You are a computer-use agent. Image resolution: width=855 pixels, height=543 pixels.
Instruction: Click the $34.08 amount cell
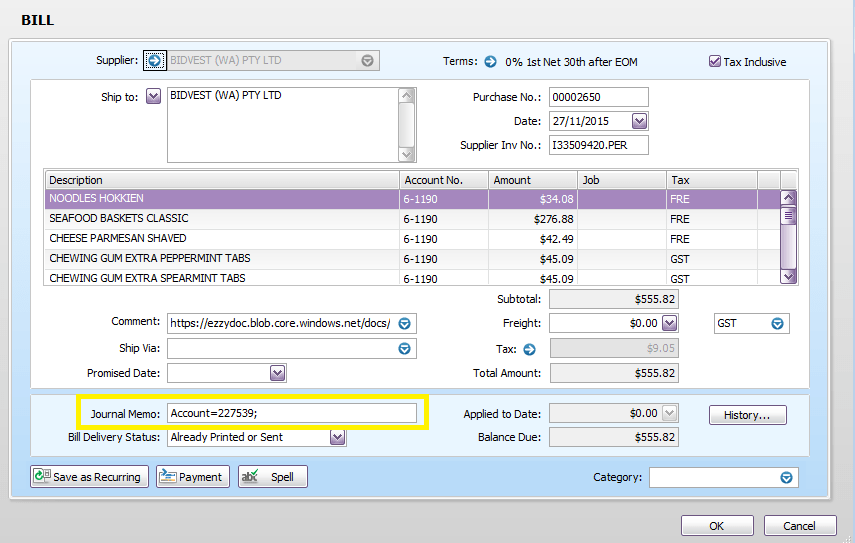click(x=533, y=199)
